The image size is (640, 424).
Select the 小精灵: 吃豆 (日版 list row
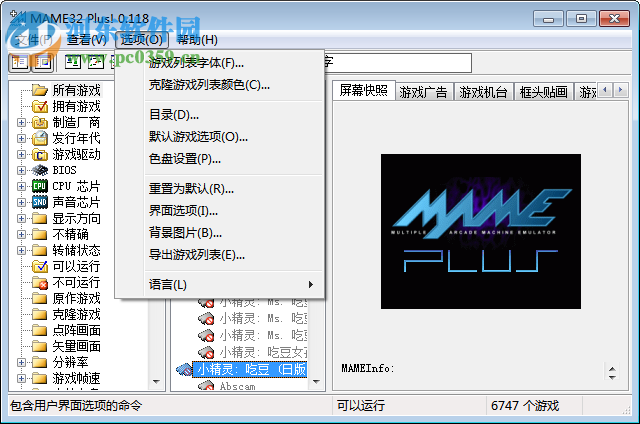click(x=250, y=369)
